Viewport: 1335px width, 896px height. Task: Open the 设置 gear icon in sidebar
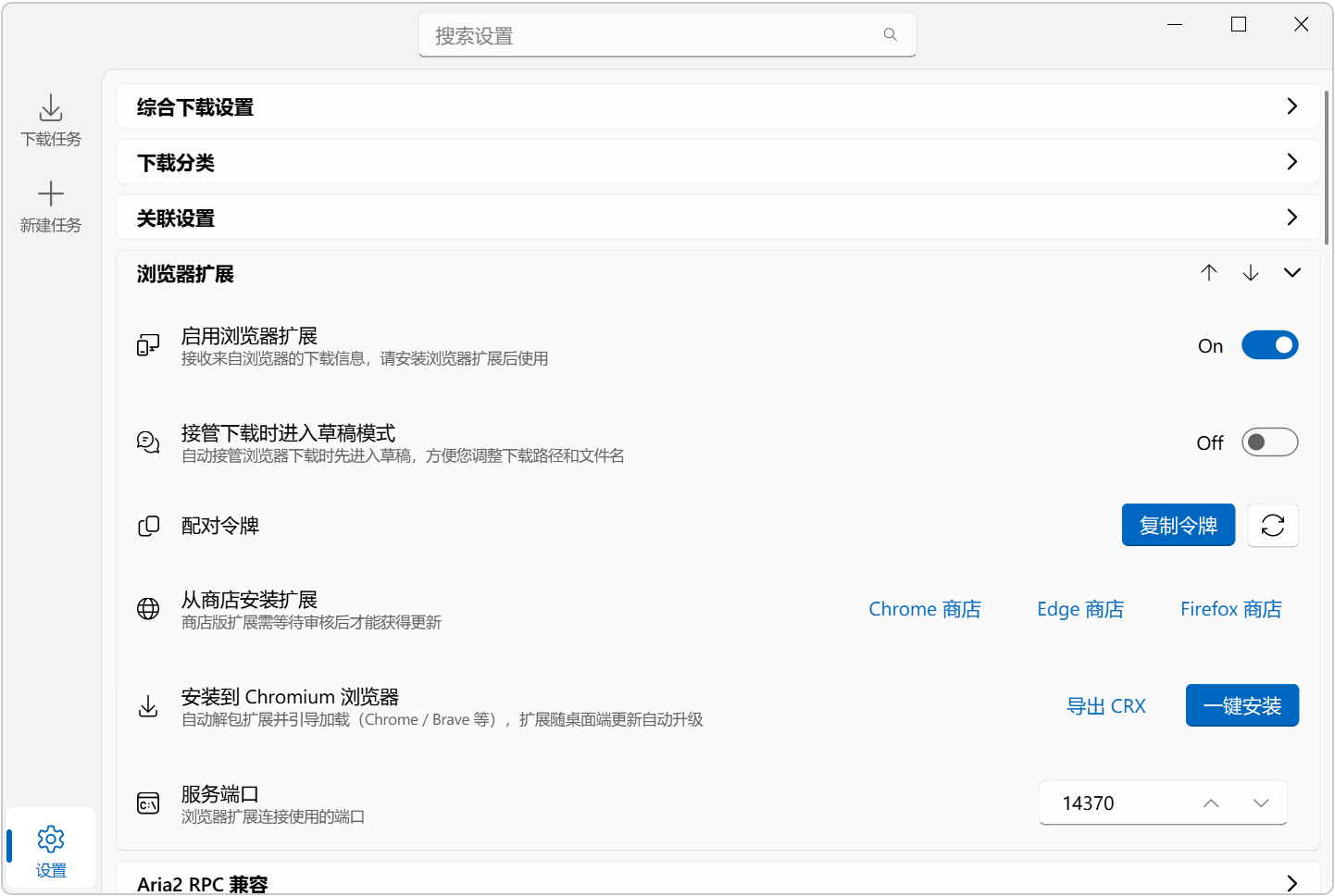pyautogui.click(x=51, y=839)
